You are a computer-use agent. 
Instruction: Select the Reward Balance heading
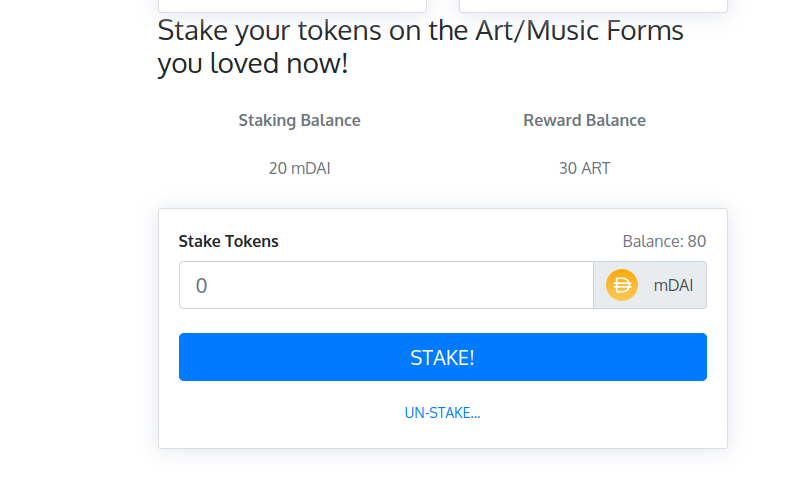pyautogui.click(x=584, y=120)
